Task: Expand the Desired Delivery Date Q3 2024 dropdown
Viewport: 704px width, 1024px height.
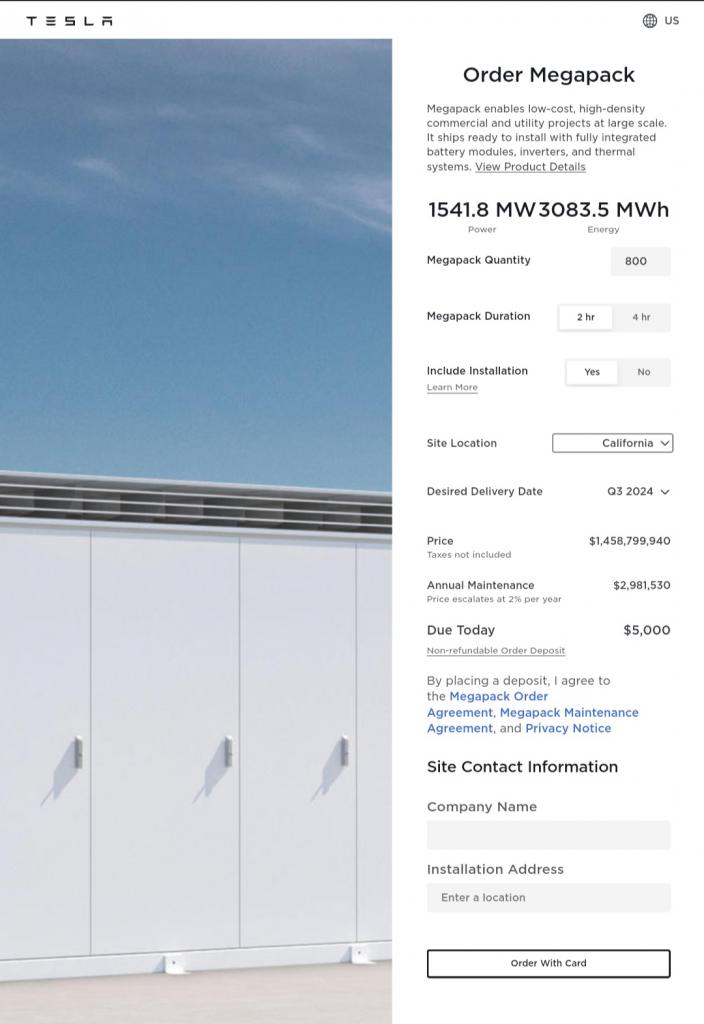Action: click(638, 492)
